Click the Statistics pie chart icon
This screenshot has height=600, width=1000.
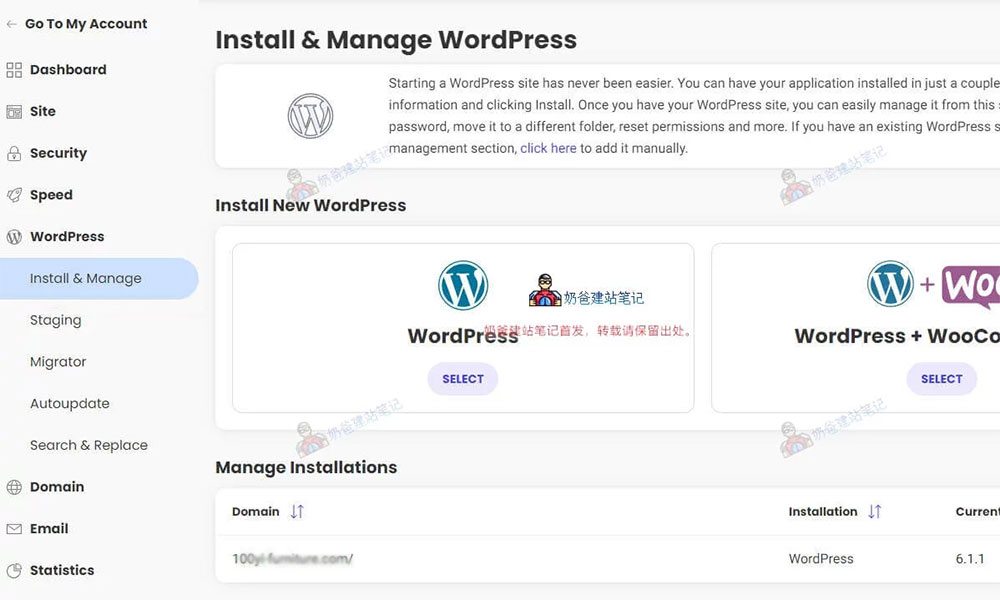[x=14, y=571]
